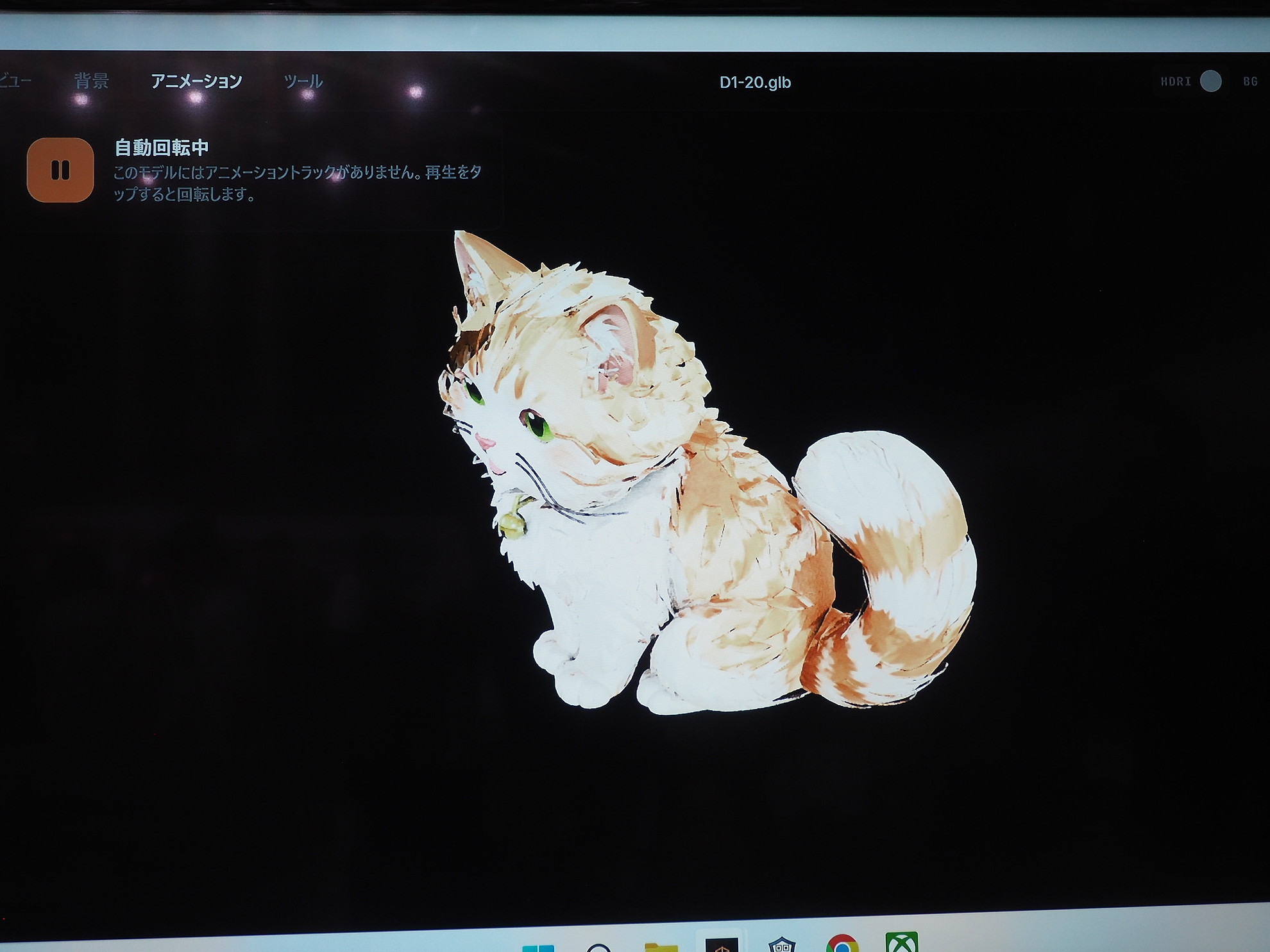Click the message starting with このモデルにはアニメーショントラック
Viewport: 1270px width, 952px height.
click(x=297, y=183)
